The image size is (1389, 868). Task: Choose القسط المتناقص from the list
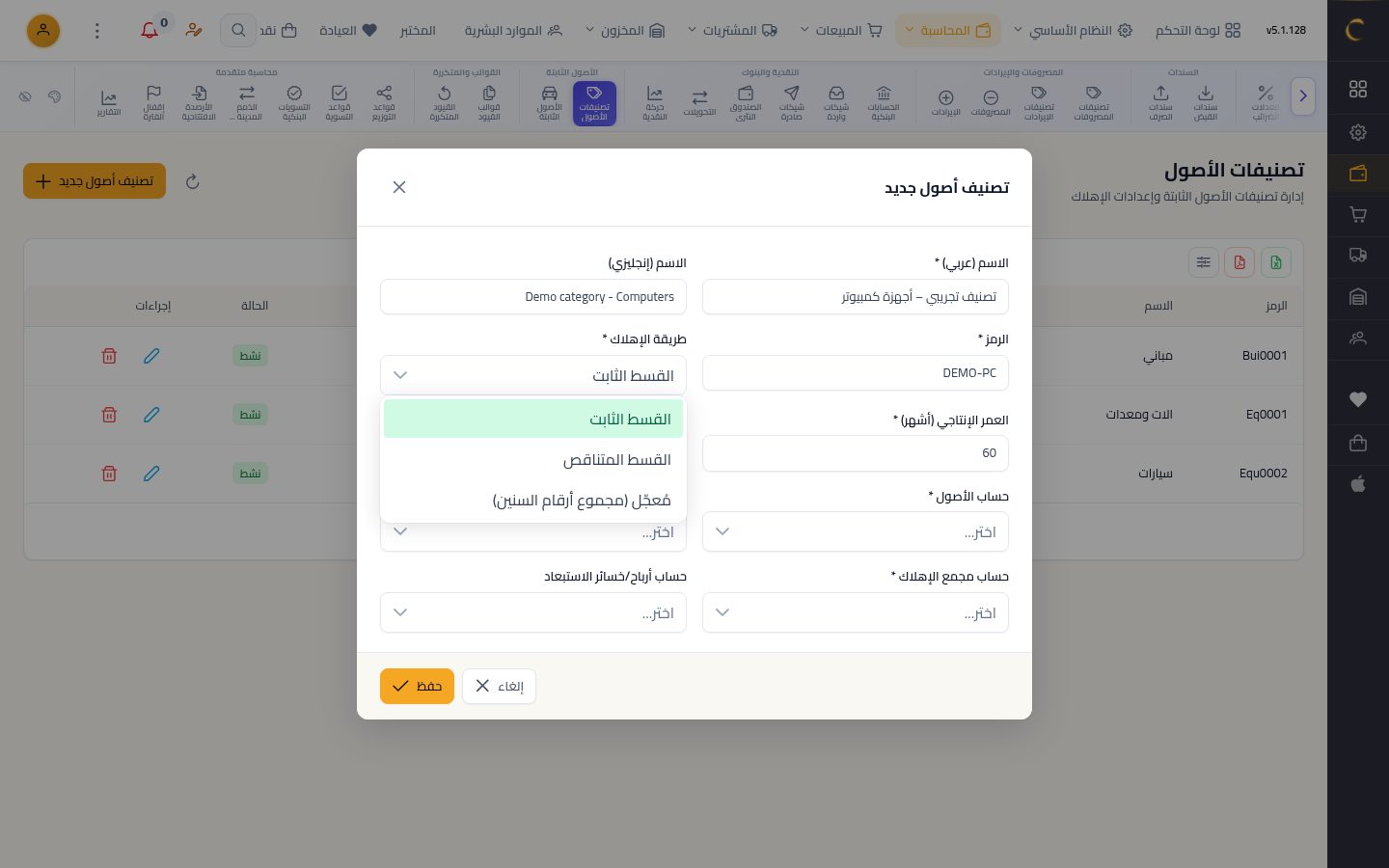tap(533, 460)
